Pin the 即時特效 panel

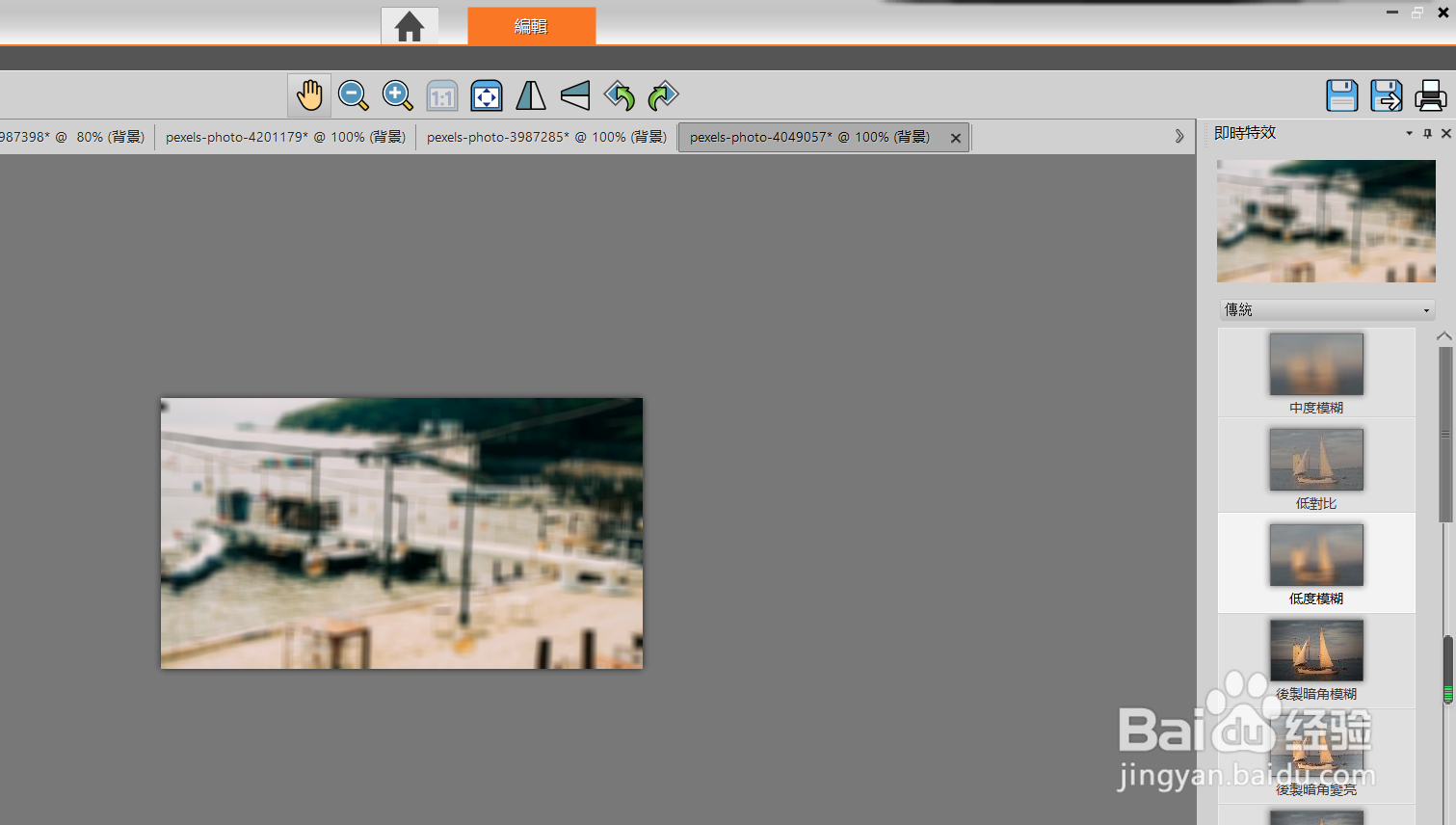[1427, 134]
